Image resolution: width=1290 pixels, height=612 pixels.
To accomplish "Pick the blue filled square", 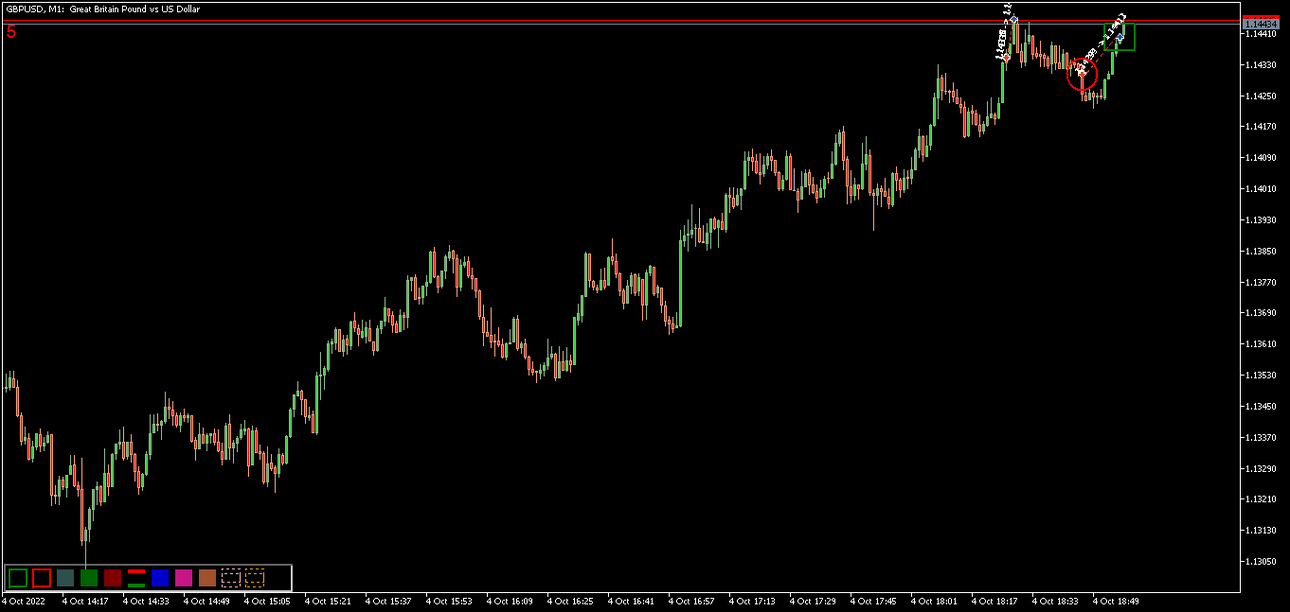I will point(160,577).
